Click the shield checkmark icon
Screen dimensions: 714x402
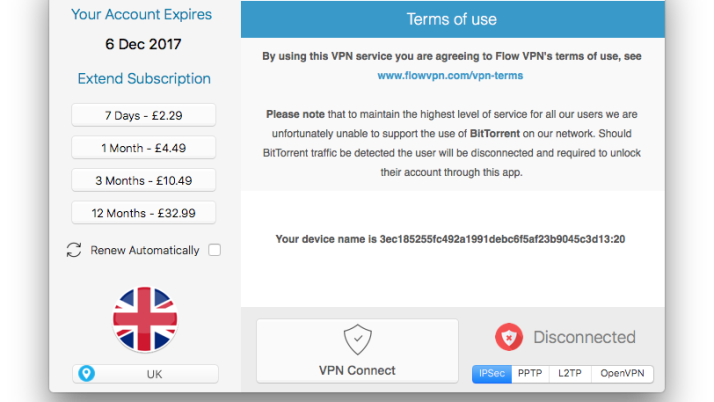click(x=357, y=339)
